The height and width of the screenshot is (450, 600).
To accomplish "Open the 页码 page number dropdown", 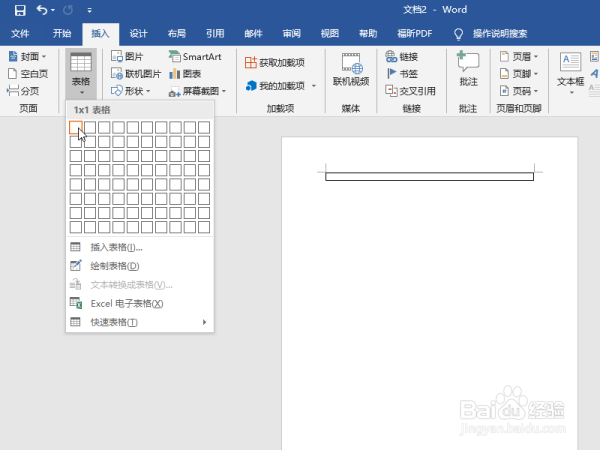I will (x=519, y=91).
